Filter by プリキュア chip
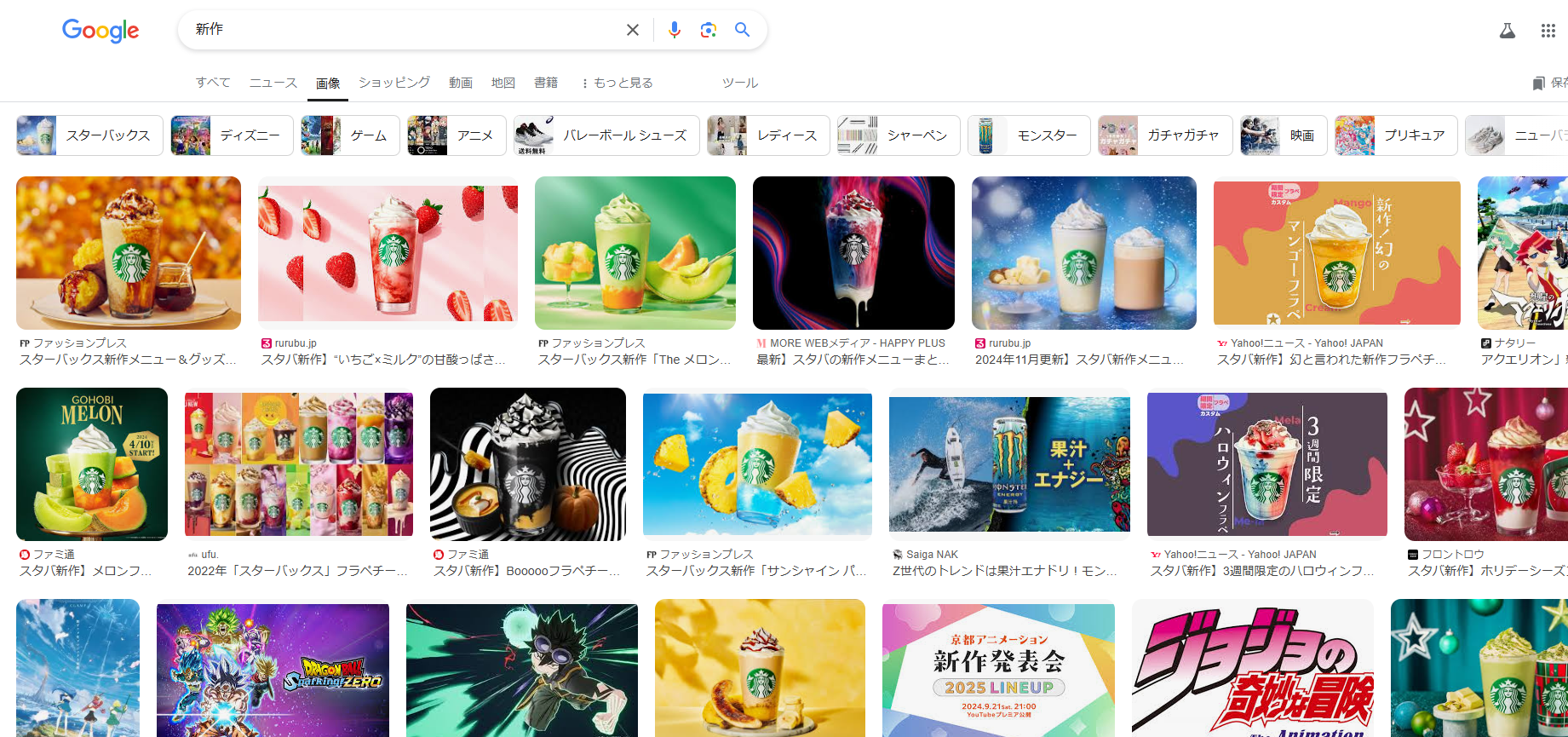This screenshot has height=737, width=1568. tap(1396, 135)
